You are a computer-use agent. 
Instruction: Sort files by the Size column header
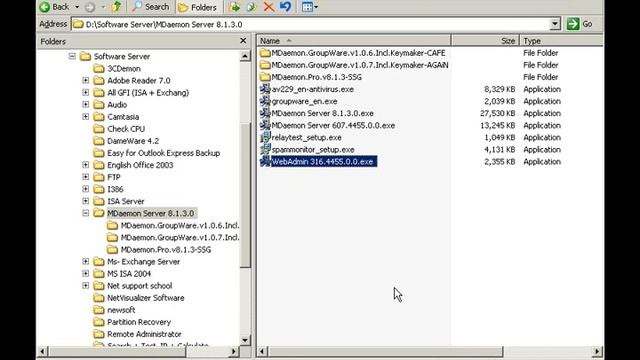pos(485,41)
